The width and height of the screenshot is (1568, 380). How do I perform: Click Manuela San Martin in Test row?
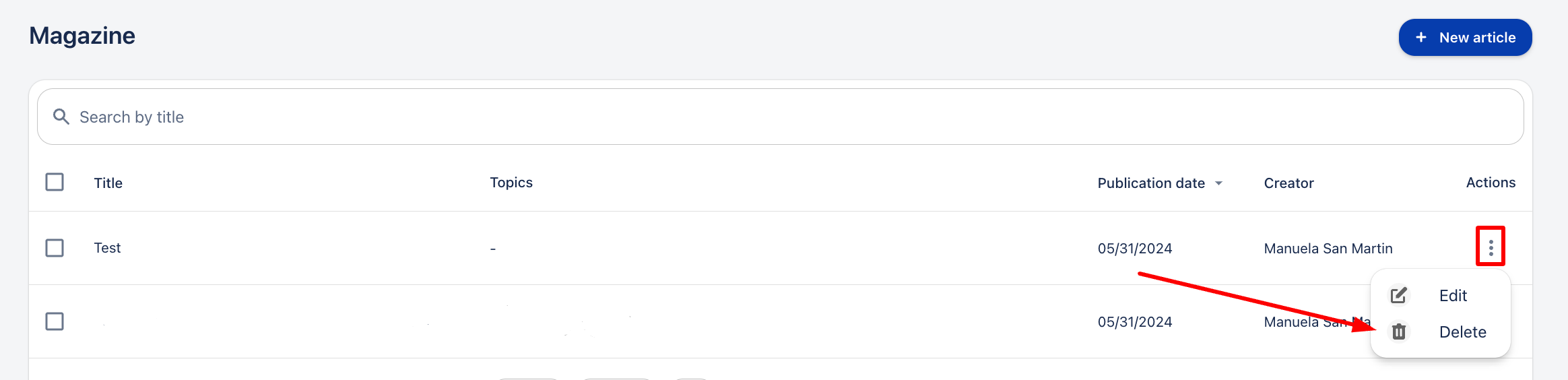coord(1328,249)
